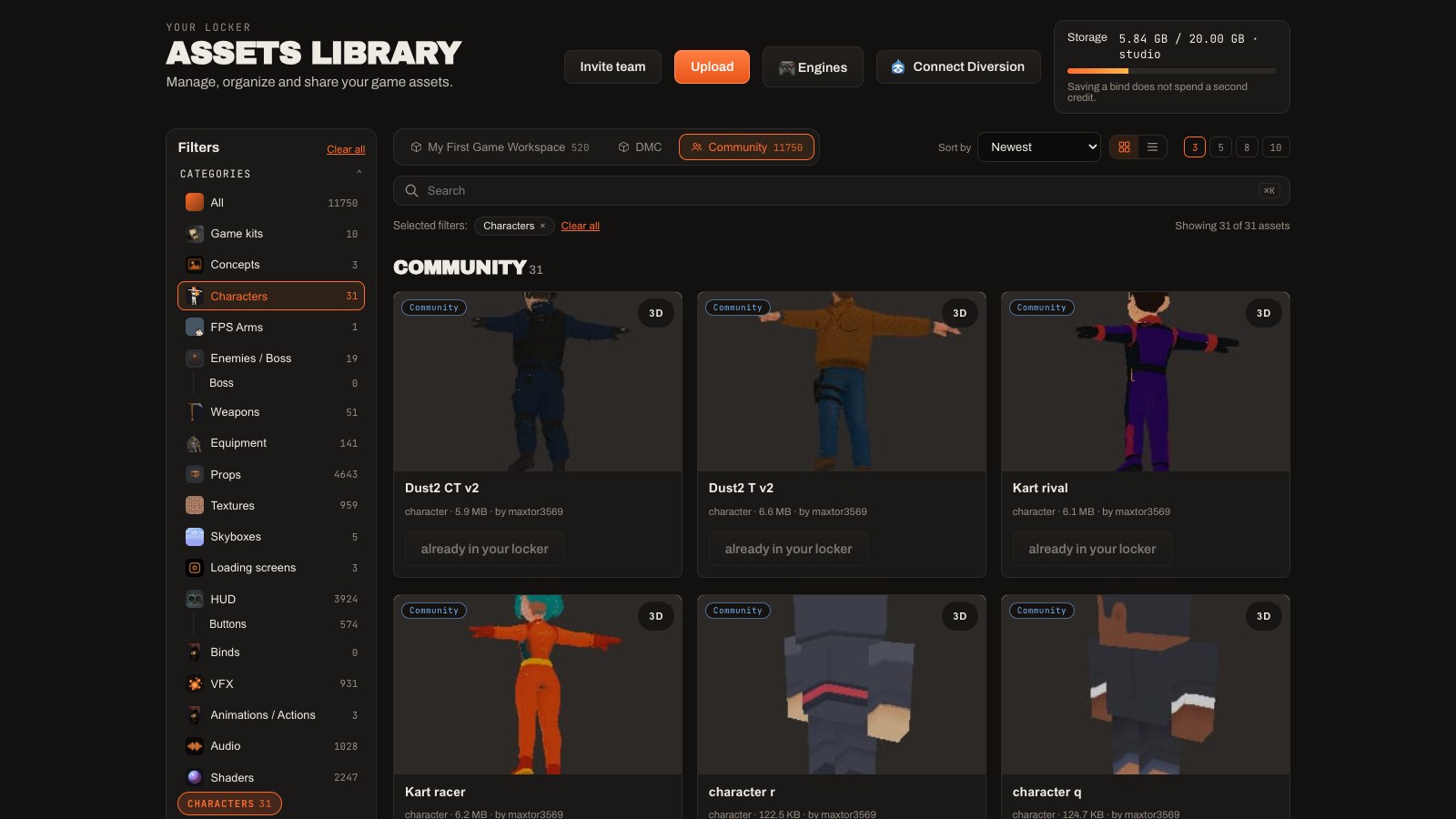Set 5 columns per row
Viewport: 1456px width, 819px height.
[1221, 147]
